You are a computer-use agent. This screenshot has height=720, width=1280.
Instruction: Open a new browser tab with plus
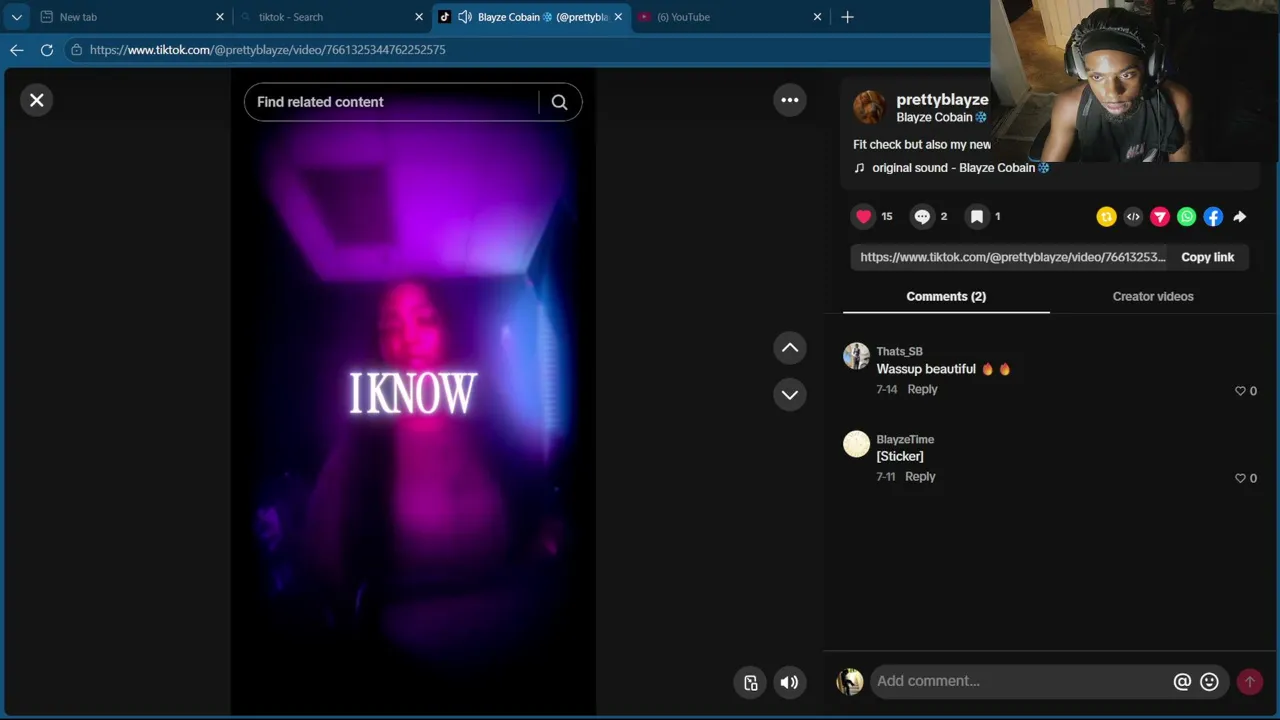coord(847,17)
